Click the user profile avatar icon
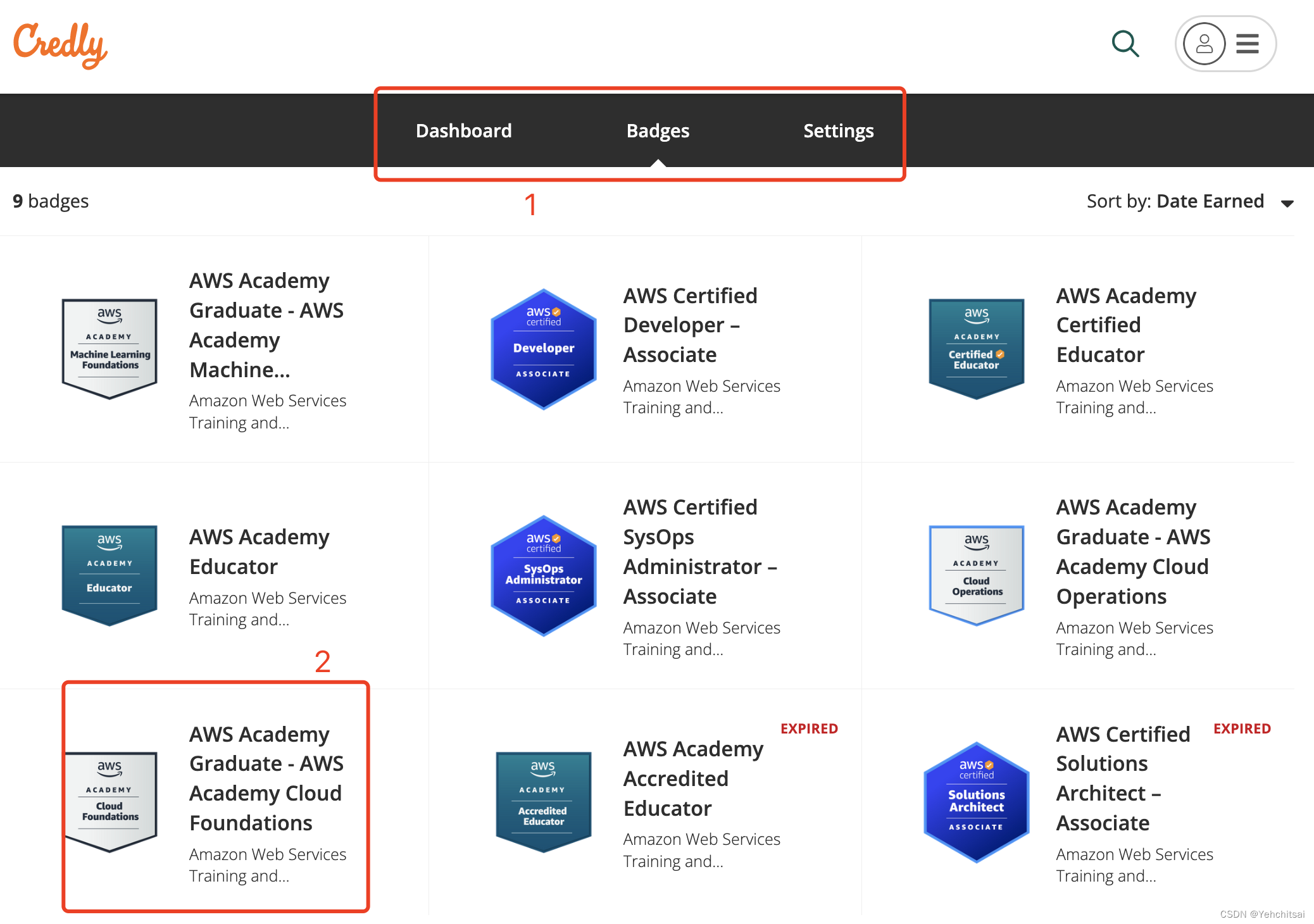The image size is (1314, 924). tap(1204, 44)
